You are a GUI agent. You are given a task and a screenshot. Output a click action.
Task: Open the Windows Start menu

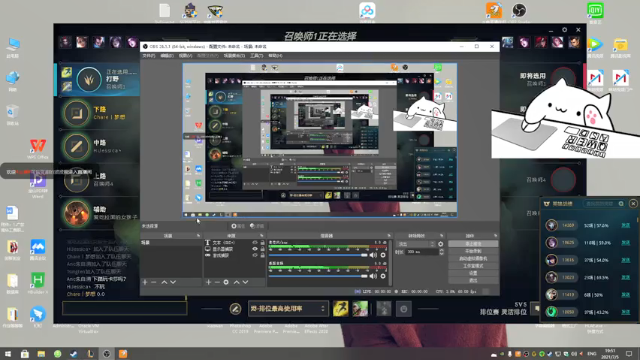8,353
